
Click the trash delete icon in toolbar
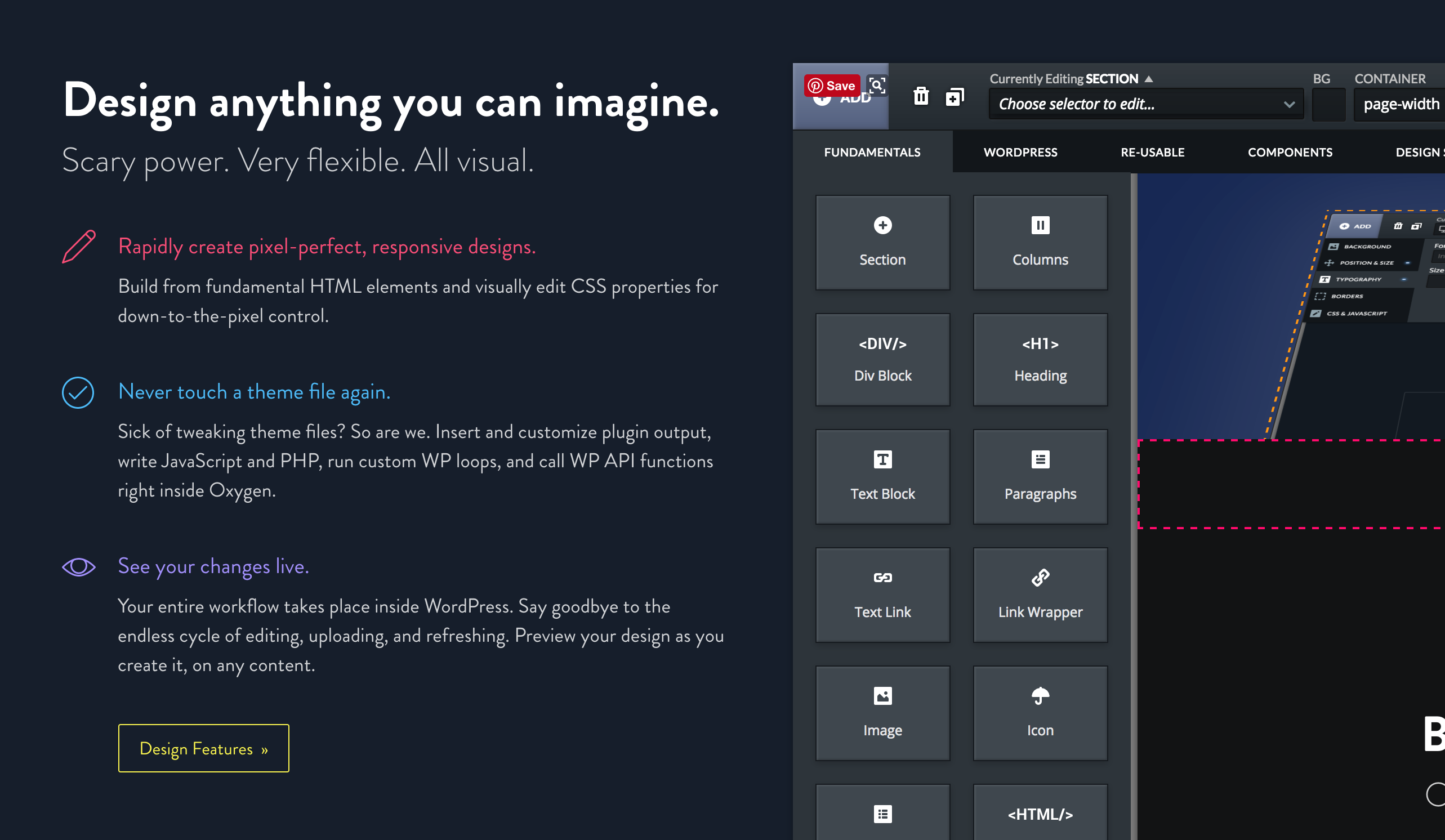click(x=921, y=96)
